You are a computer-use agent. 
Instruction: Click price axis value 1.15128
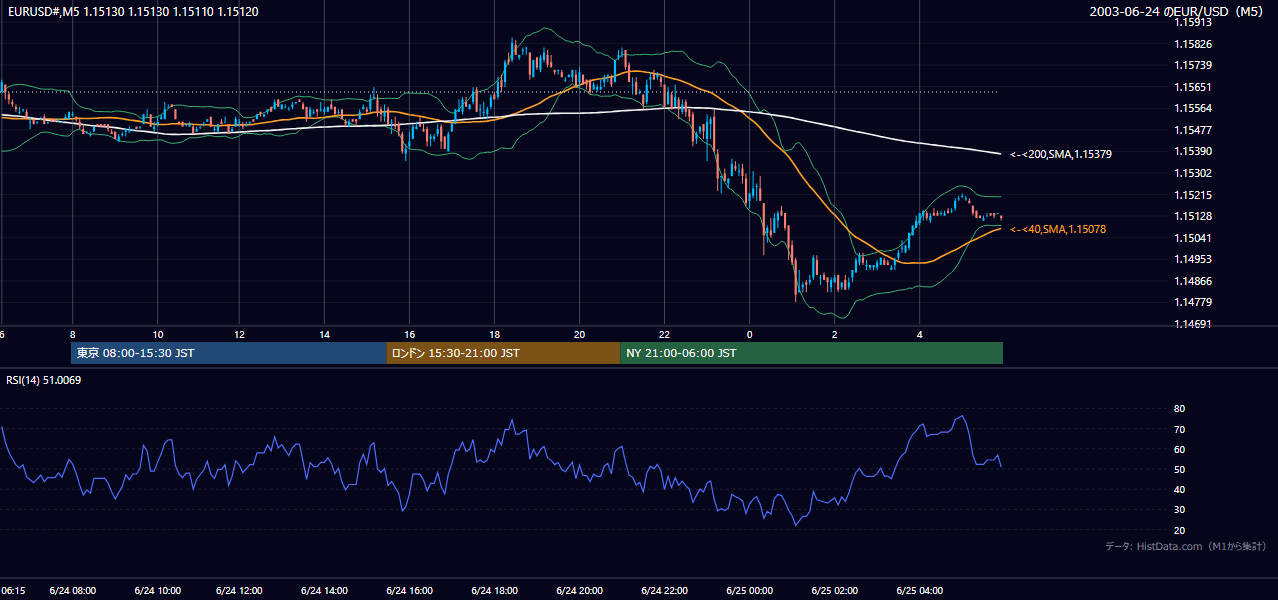(1193, 216)
